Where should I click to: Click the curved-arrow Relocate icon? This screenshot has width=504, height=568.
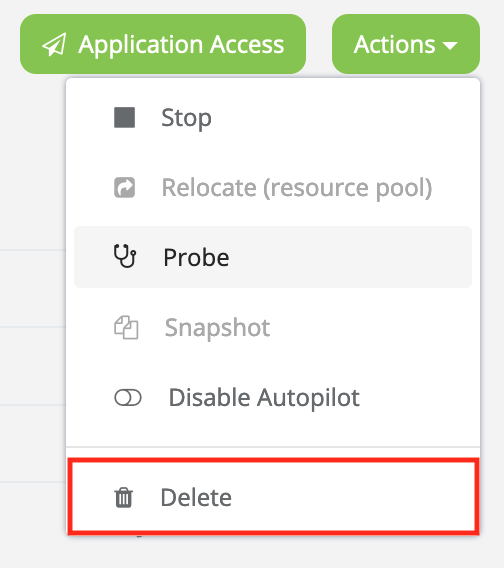tap(125, 187)
